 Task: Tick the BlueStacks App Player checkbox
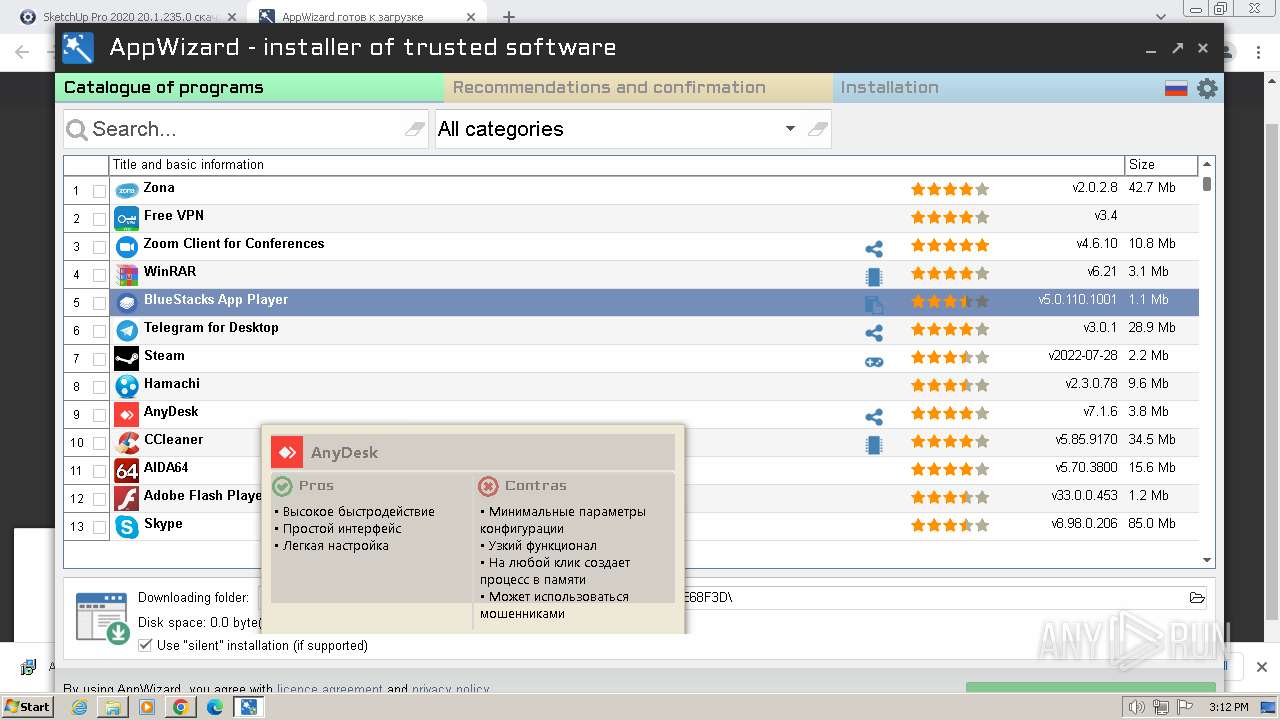(x=99, y=303)
